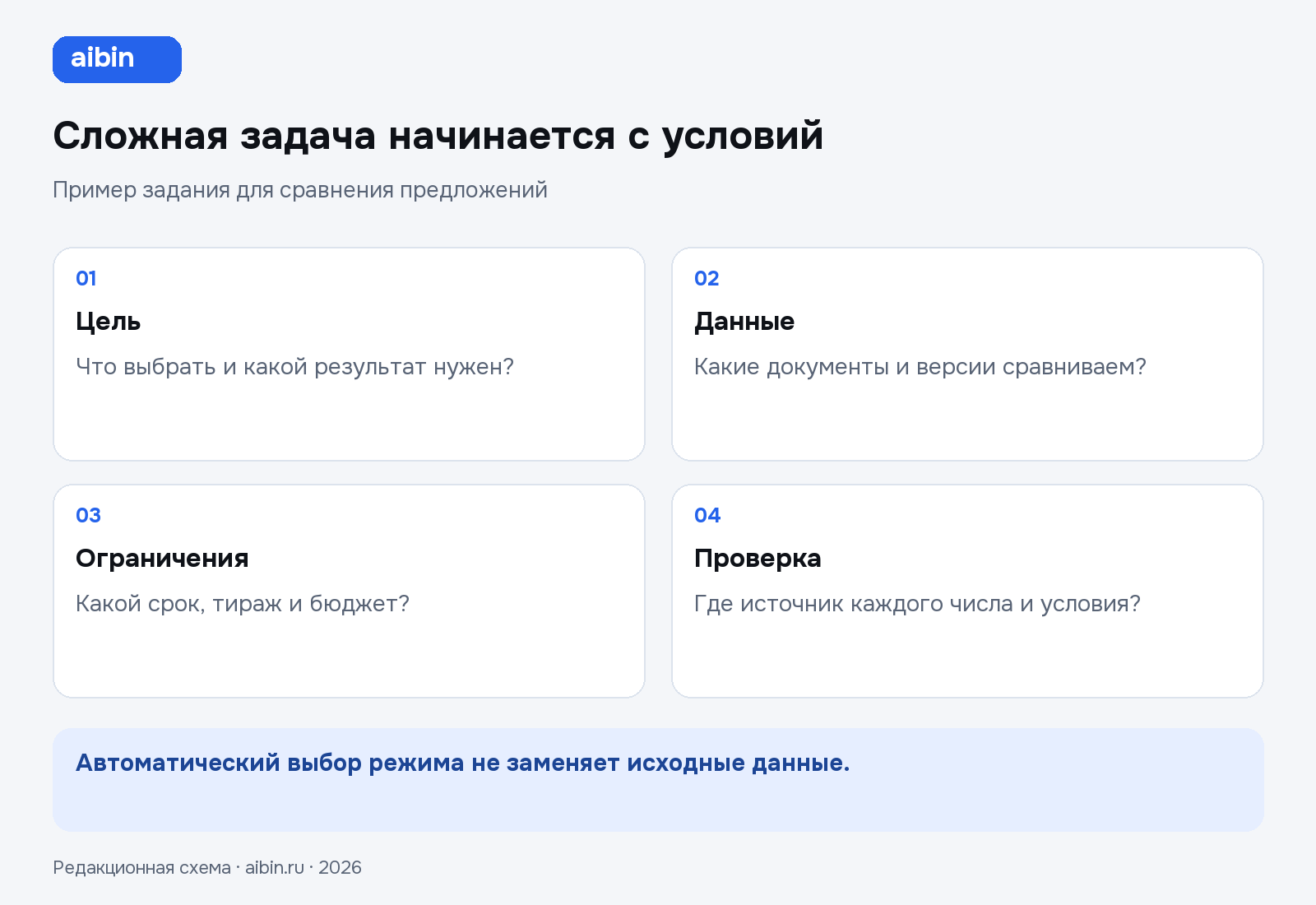
Task: Click the number 02 label
Action: [x=707, y=278]
